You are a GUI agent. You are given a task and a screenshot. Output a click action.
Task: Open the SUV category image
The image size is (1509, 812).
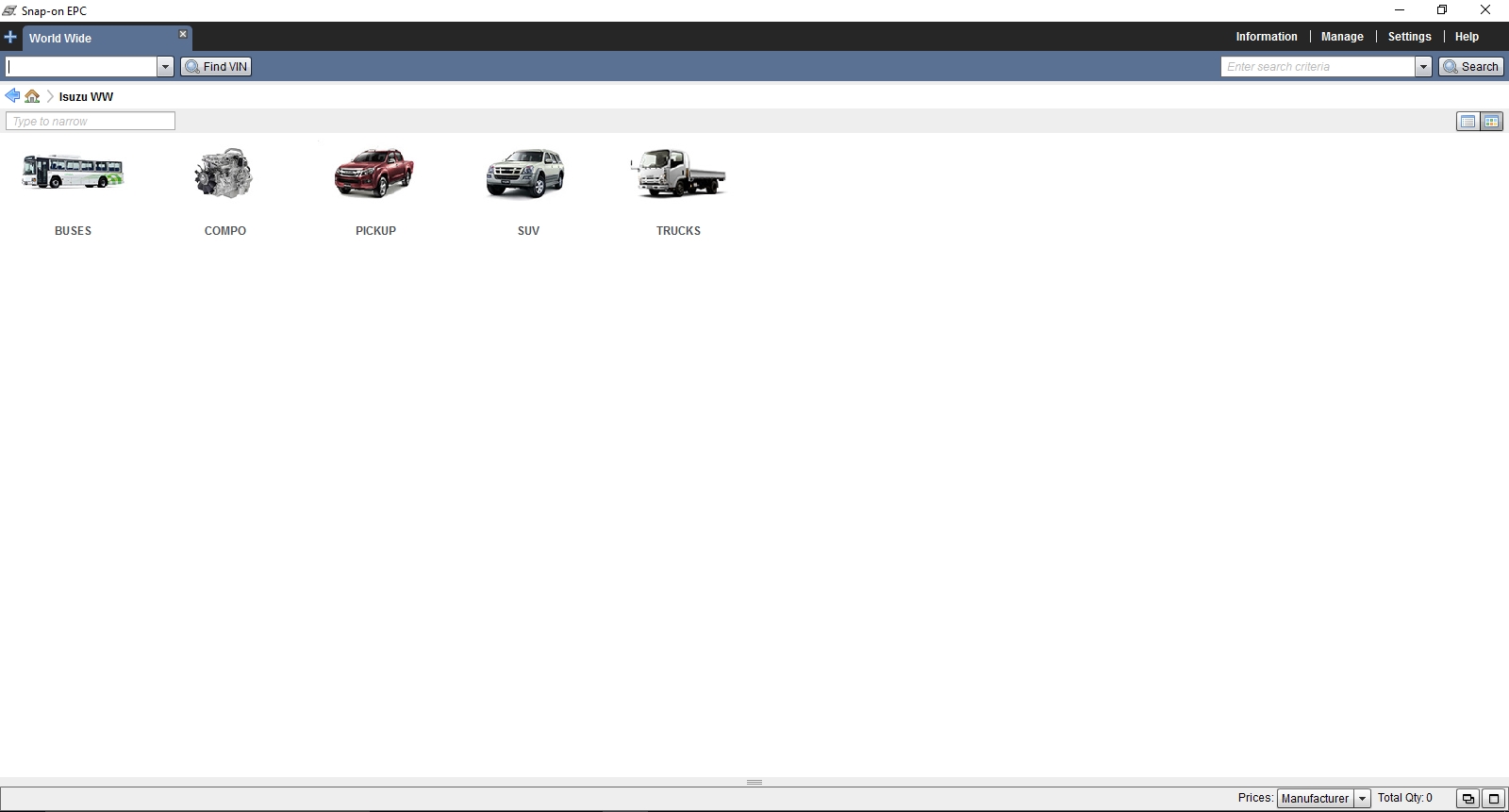pos(526,174)
